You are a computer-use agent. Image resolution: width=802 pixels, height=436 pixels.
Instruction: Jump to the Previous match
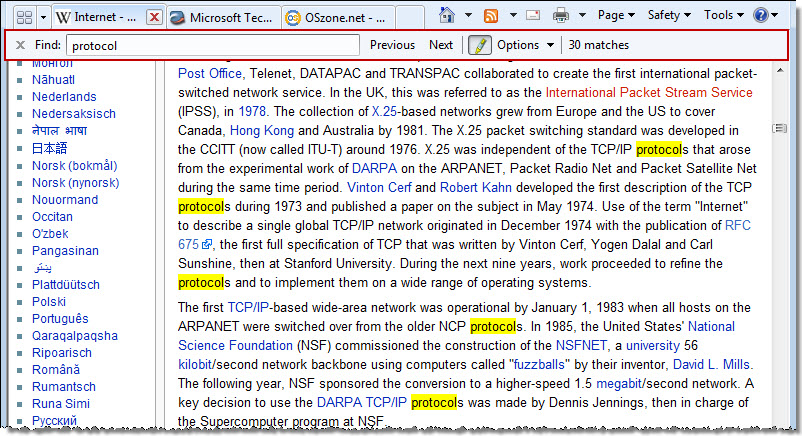pyautogui.click(x=392, y=45)
